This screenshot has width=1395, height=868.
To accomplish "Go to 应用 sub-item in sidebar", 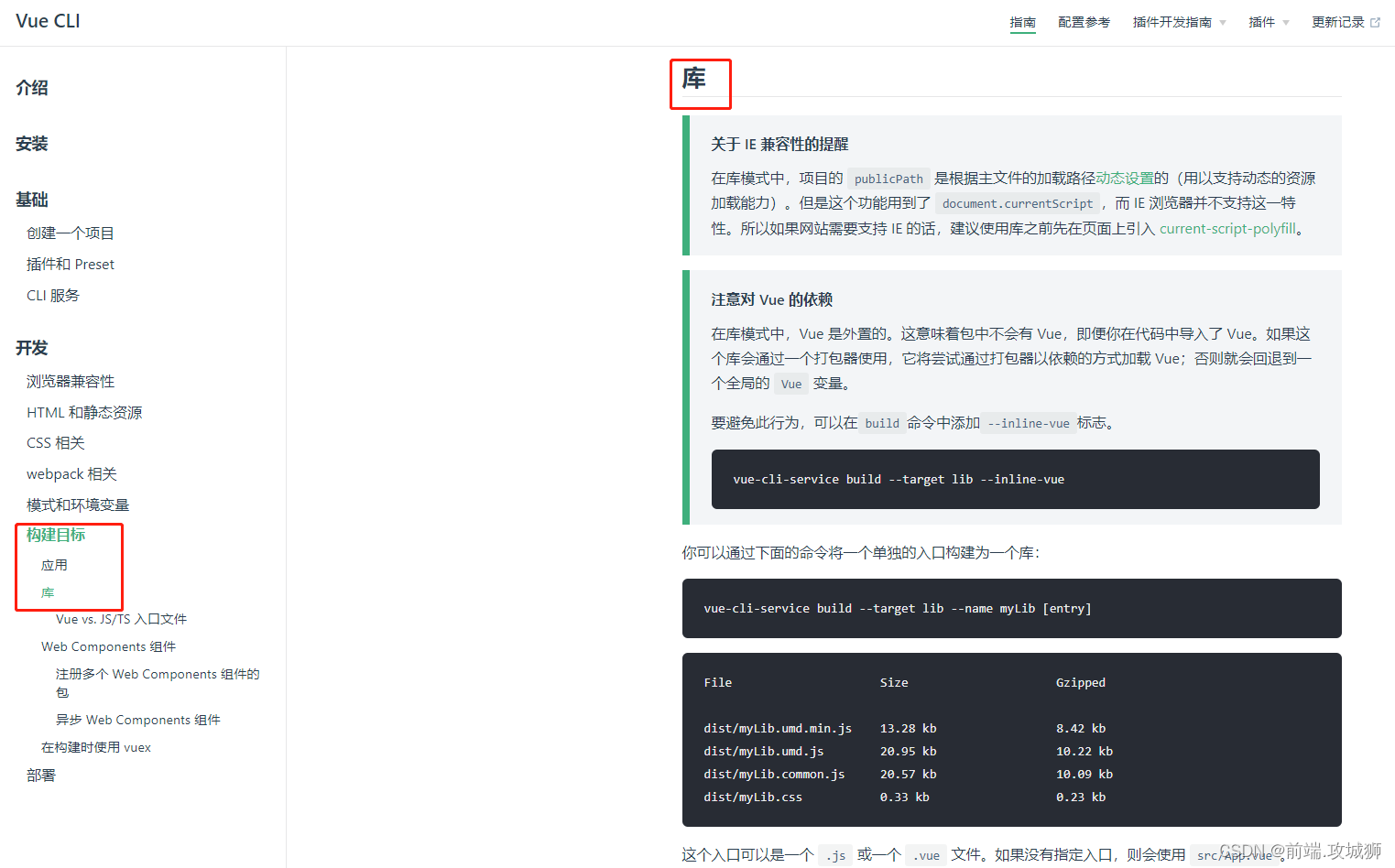I will (54, 566).
